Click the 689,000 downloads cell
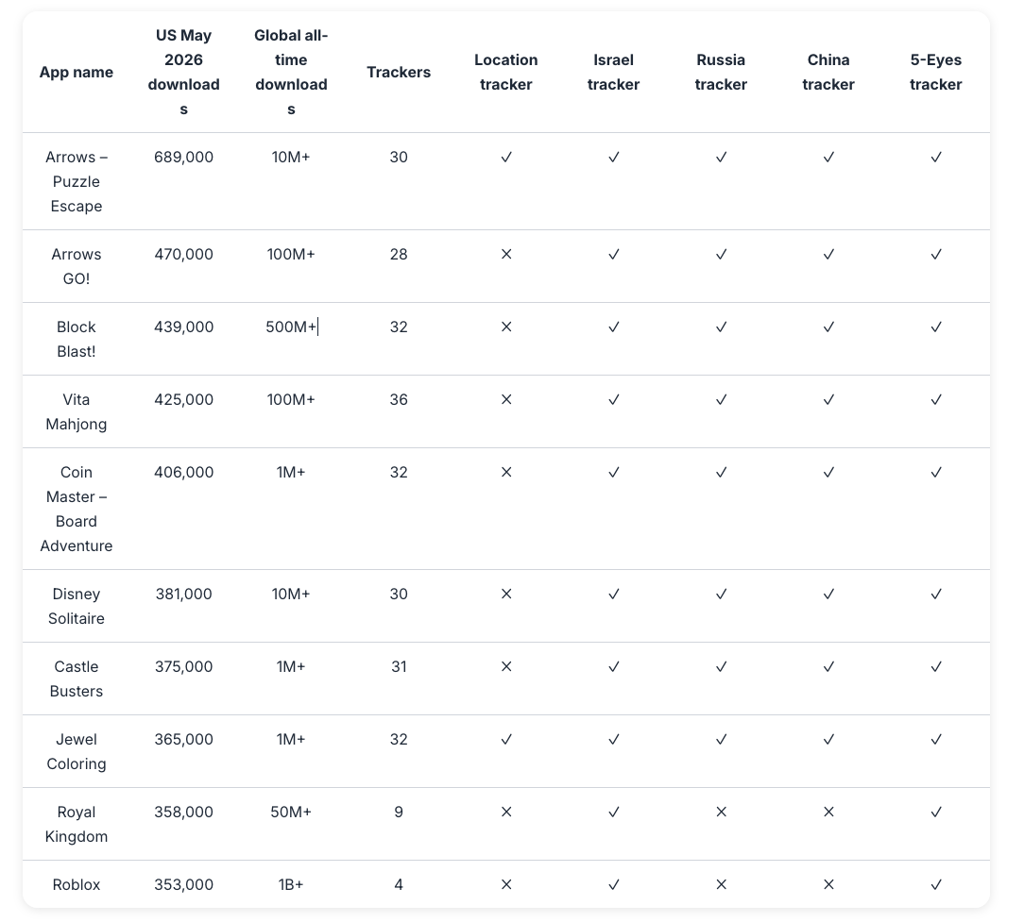The image size is (1024, 922). click(x=184, y=157)
